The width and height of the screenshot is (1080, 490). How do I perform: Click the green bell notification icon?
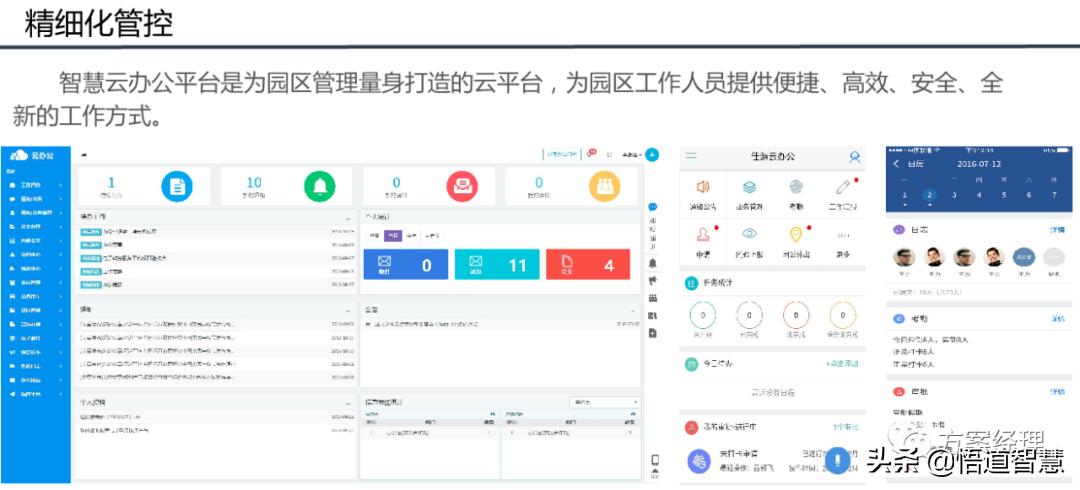pyautogui.click(x=319, y=186)
